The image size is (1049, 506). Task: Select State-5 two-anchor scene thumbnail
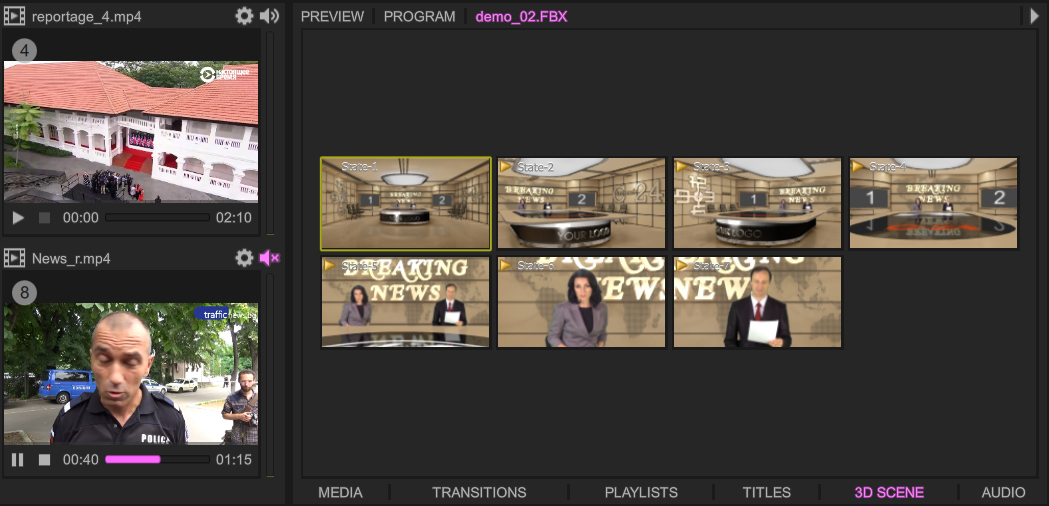click(405, 302)
